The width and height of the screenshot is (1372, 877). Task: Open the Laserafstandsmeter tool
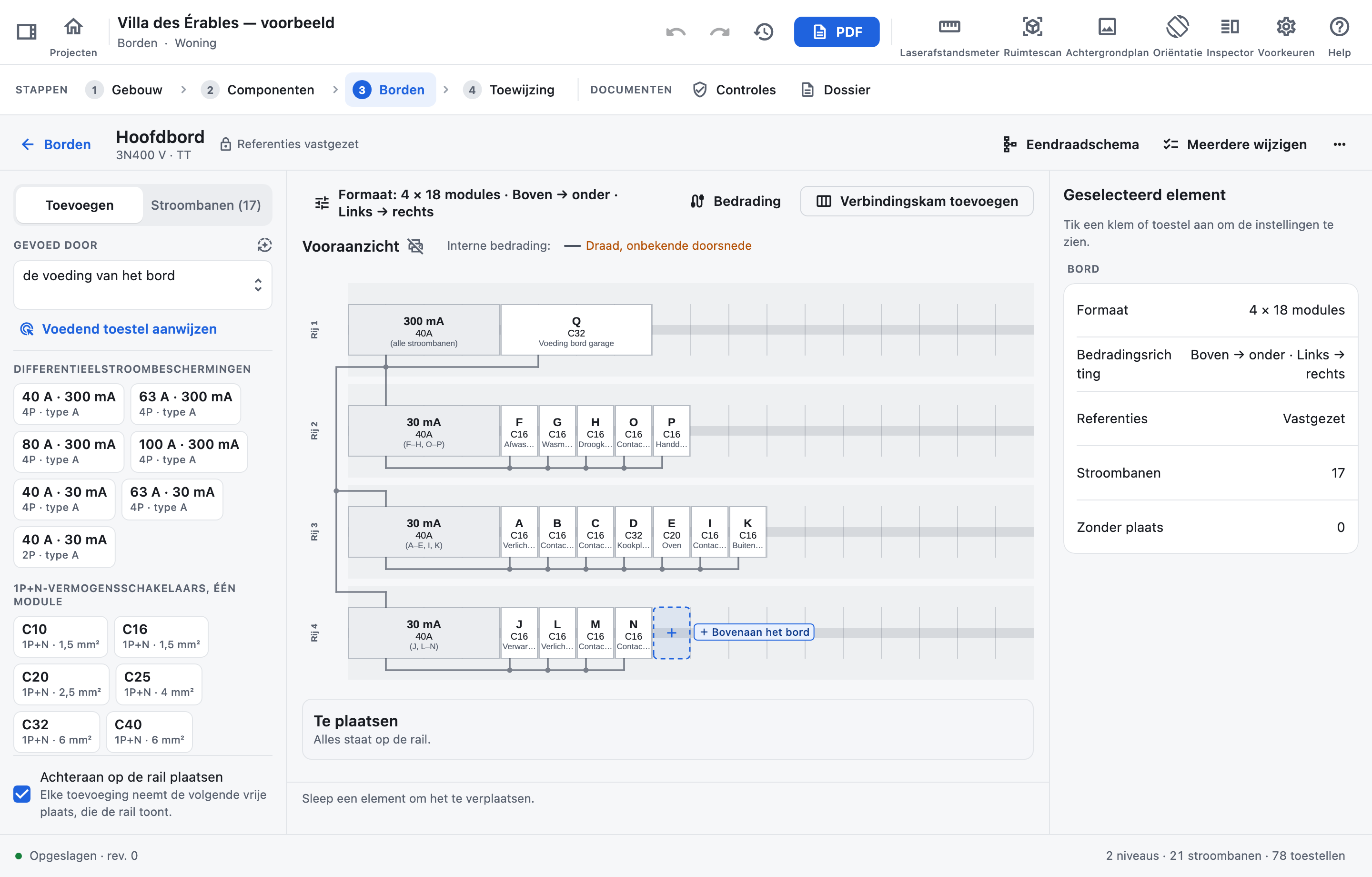[x=949, y=37]
